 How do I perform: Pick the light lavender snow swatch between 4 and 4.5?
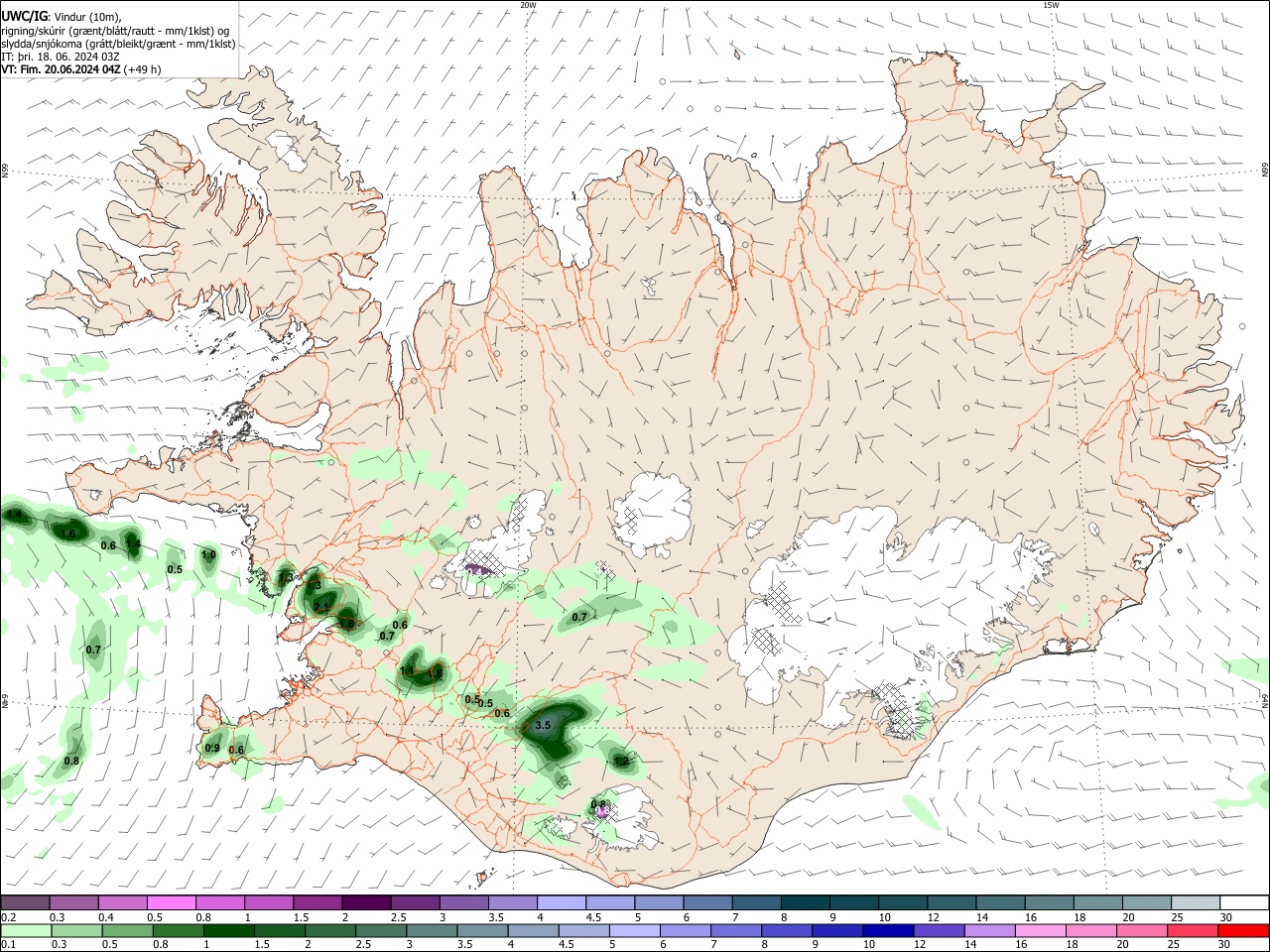560,902
